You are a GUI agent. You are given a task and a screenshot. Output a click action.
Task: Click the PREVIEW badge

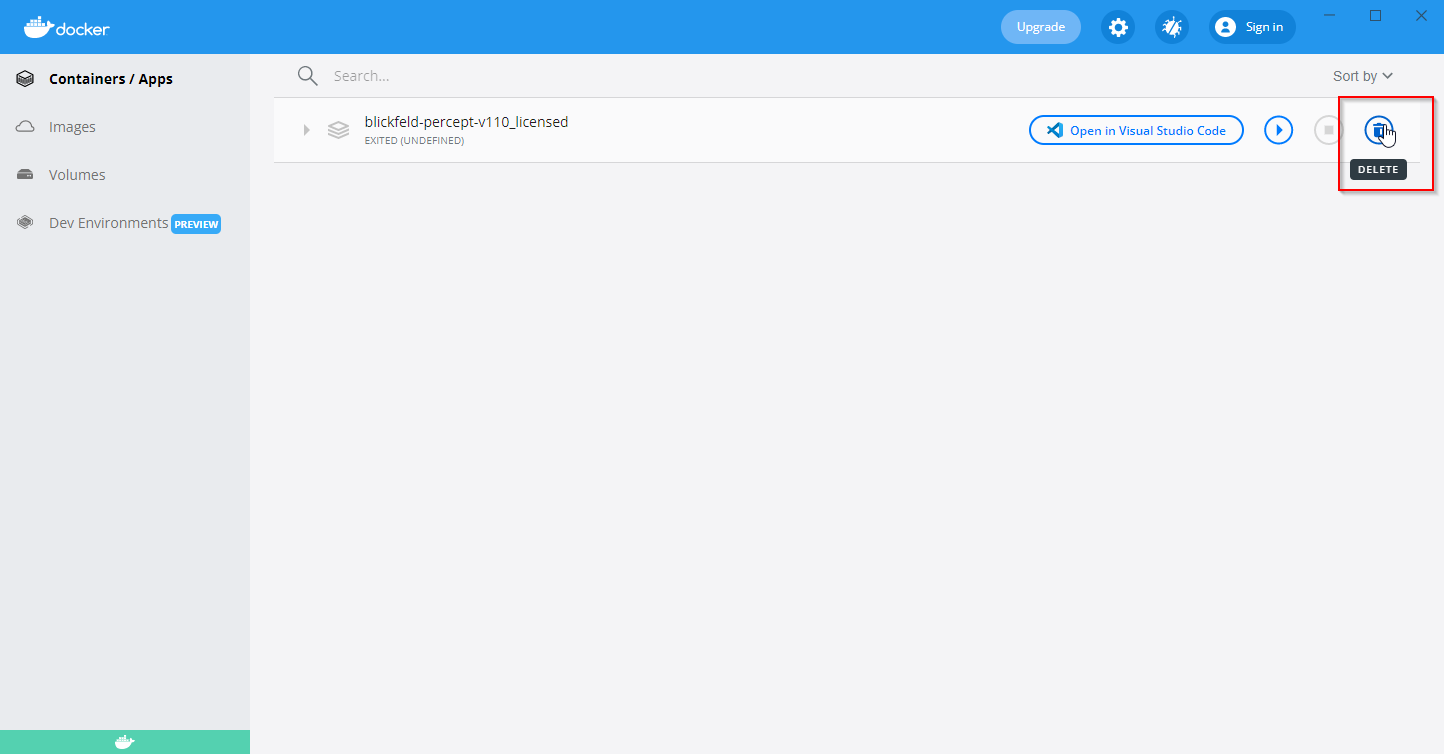coord(196,224)
